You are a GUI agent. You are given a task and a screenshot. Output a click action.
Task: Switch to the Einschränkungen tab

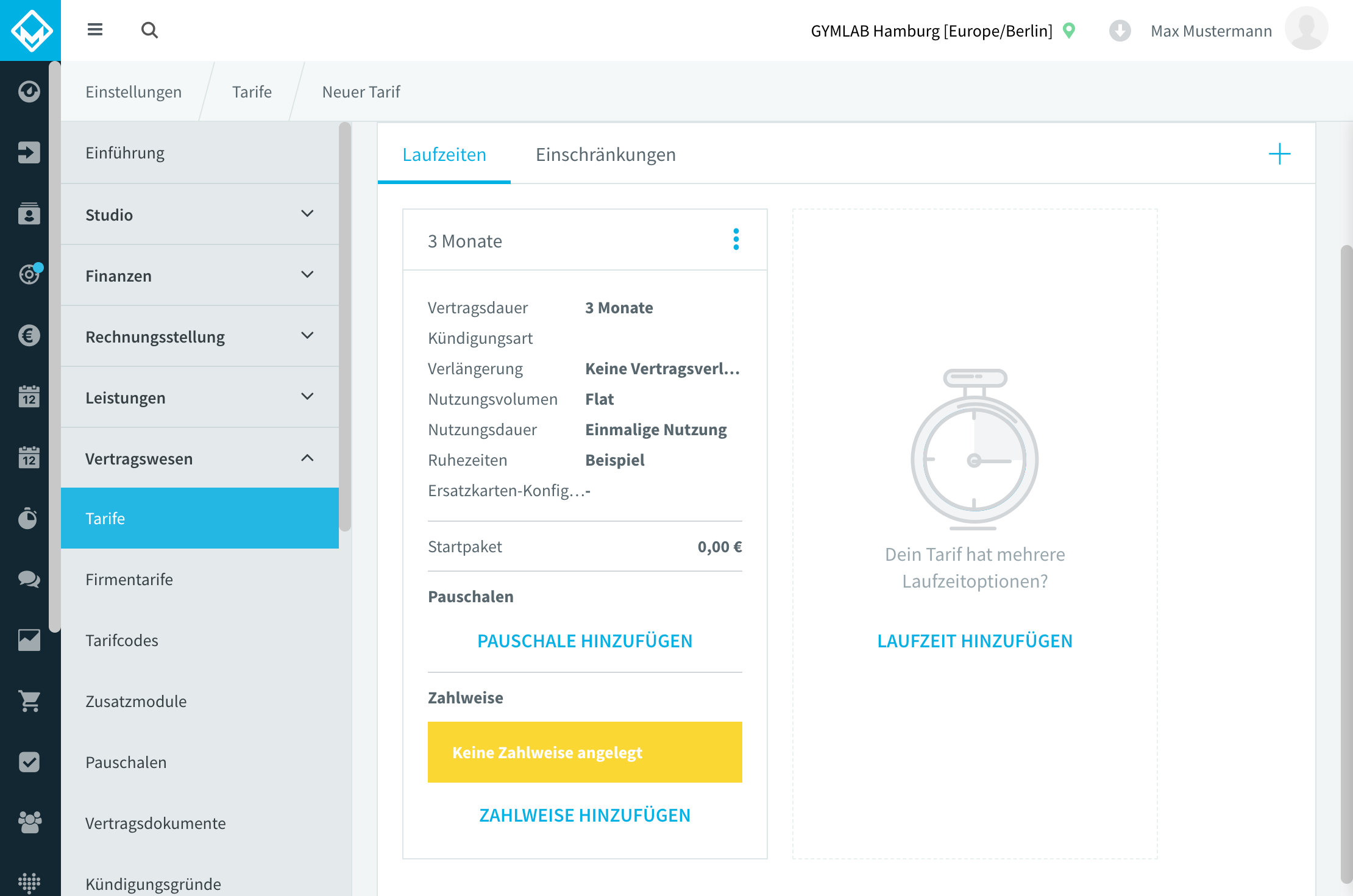[x=606, y=155]
